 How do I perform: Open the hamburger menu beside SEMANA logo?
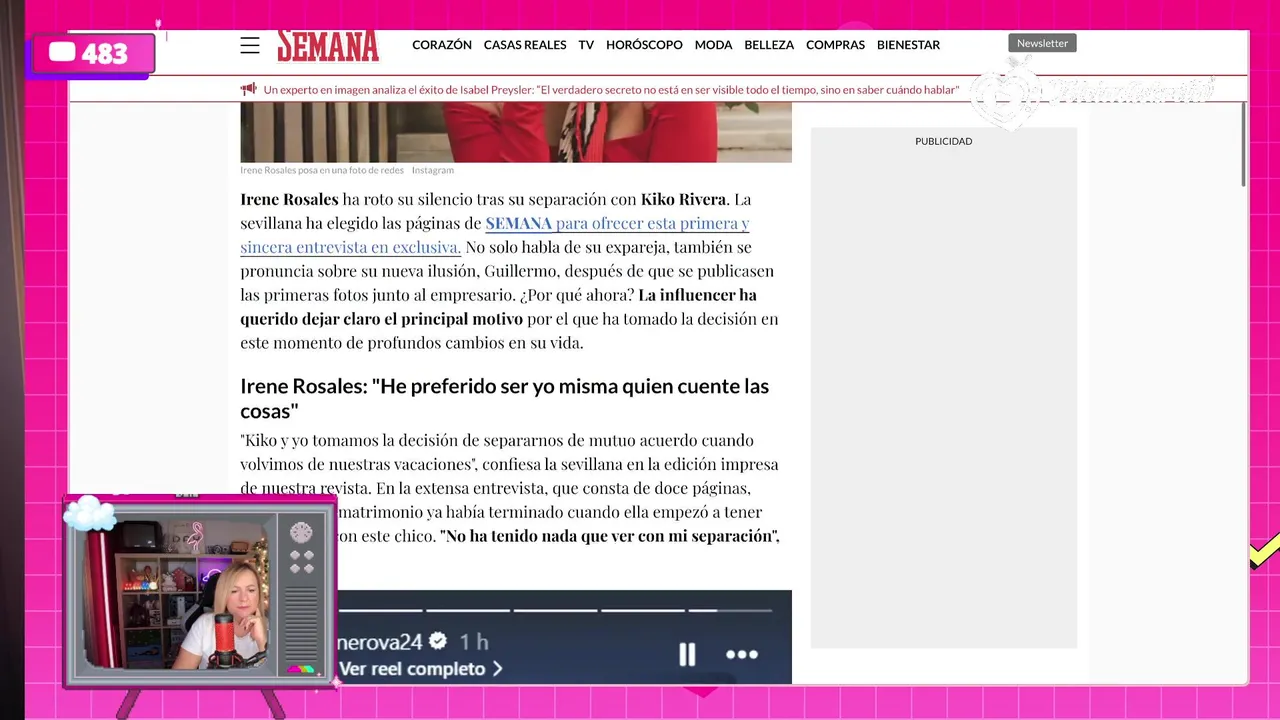tap(250, 45)
